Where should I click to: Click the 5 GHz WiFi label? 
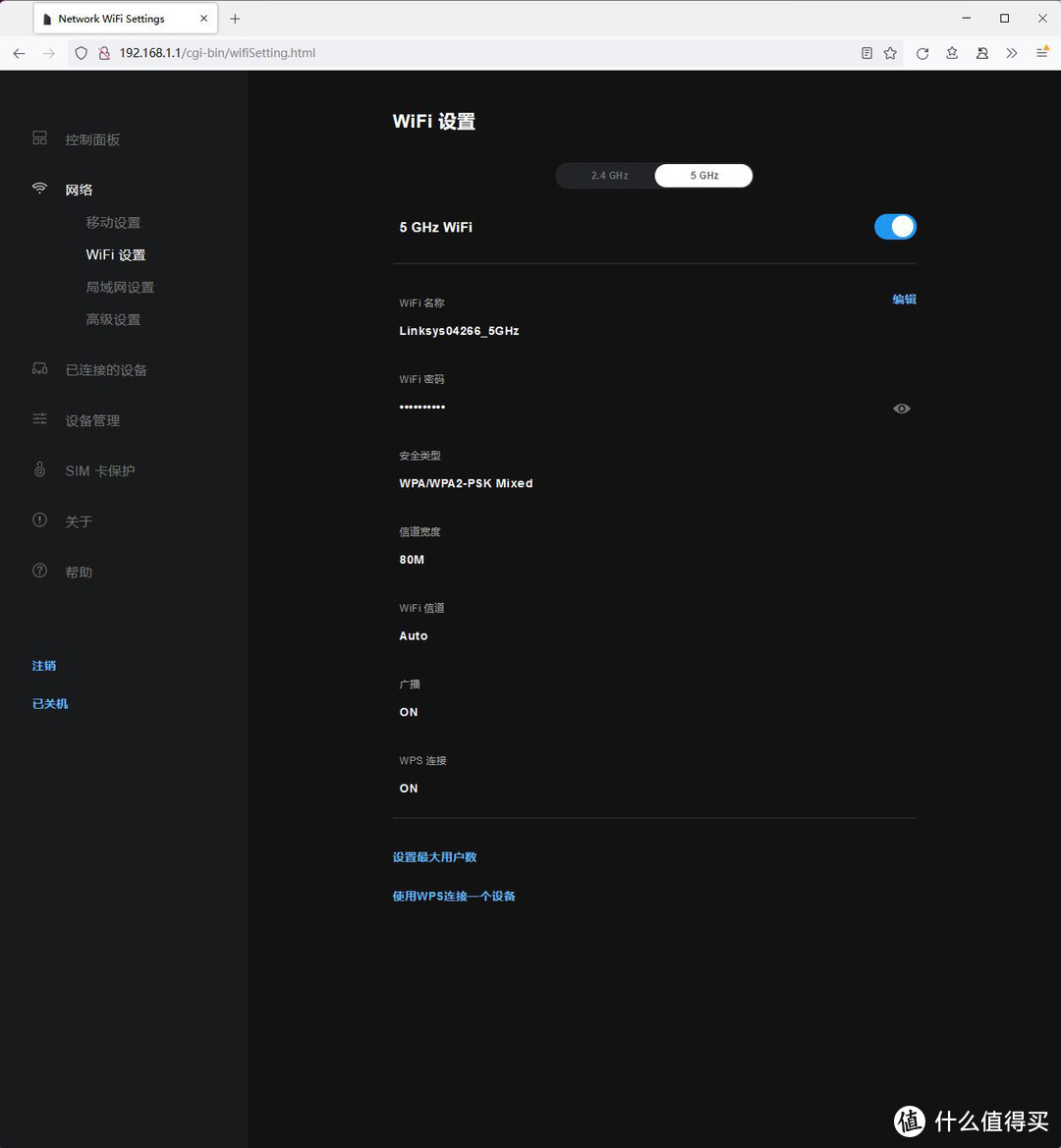coord(435,227)
